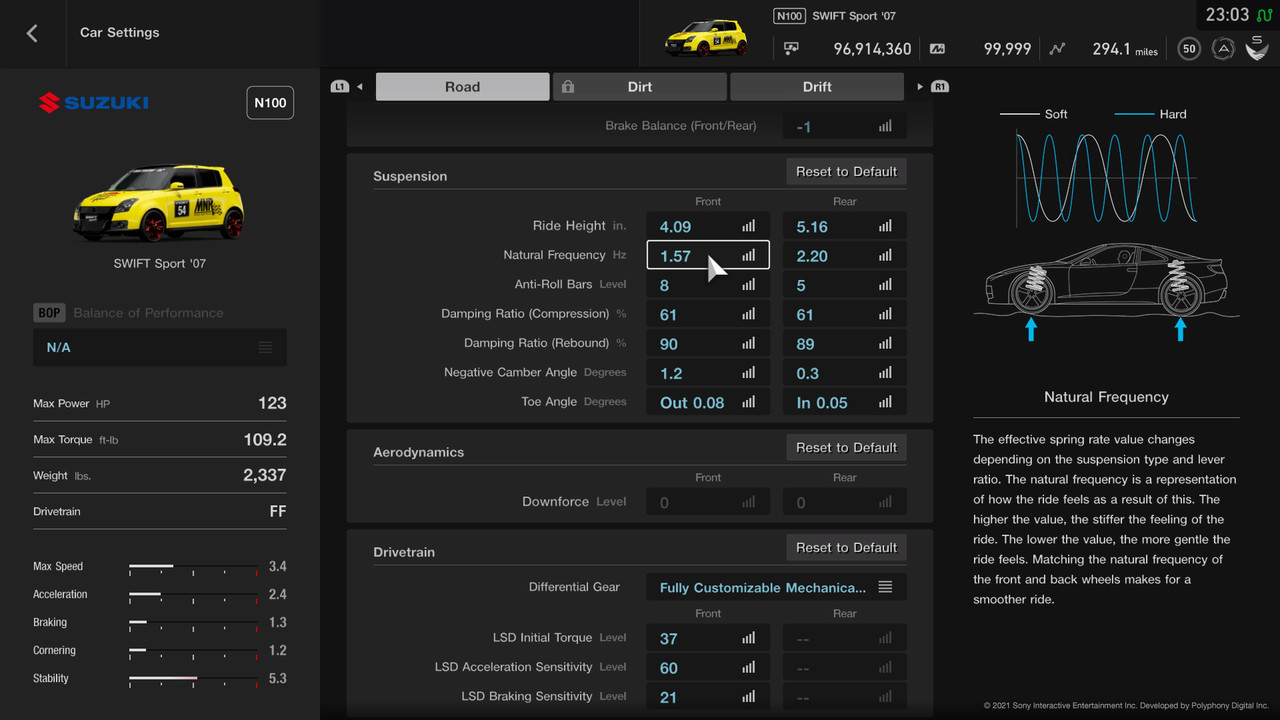The image size is (1280, 720).
Task: Reset Aerodynamics settings to default
Action: click(846, 447)
